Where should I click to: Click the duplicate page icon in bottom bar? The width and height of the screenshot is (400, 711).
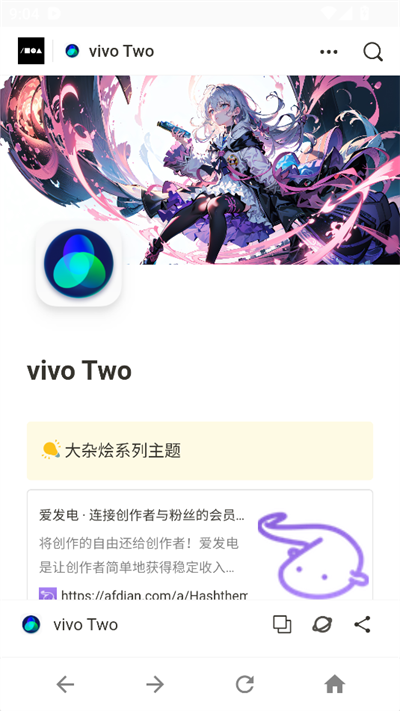coord(282,624)
